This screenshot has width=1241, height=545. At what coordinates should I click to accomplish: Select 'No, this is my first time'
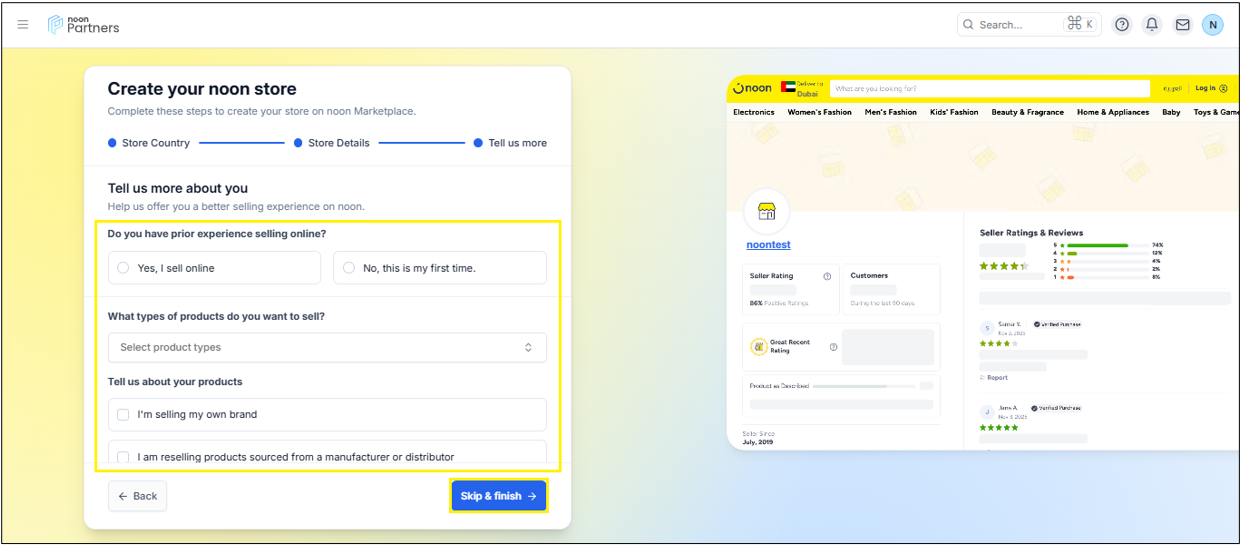click(x=349, y=268)
